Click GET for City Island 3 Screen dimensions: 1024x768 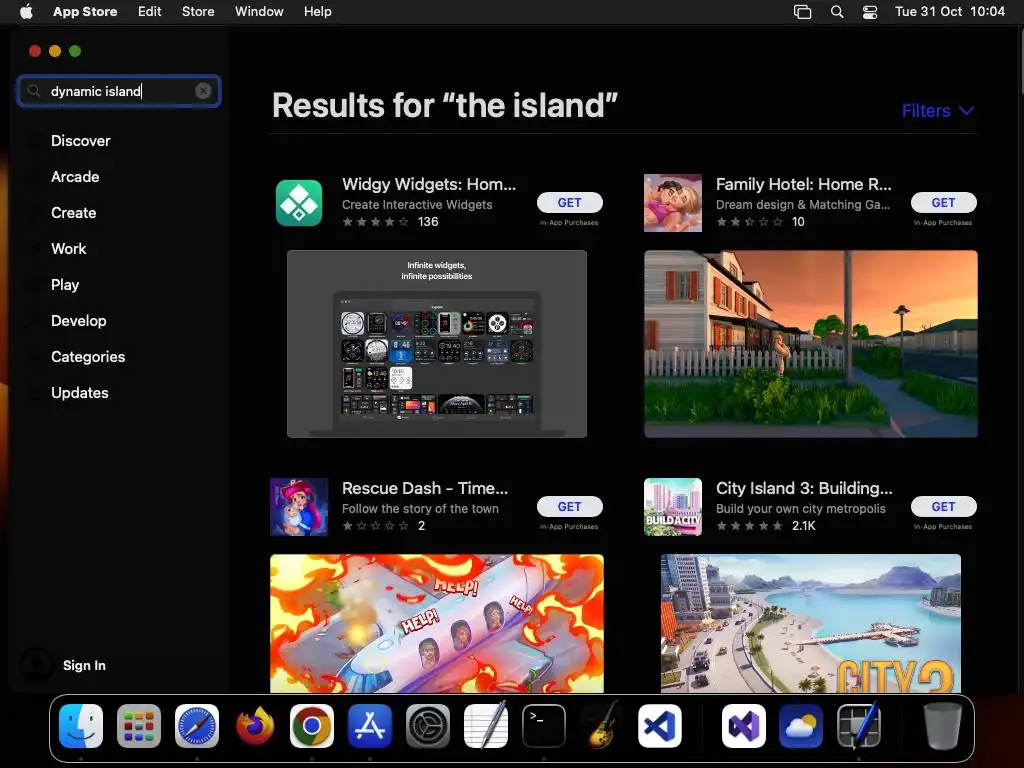(944, 506)
